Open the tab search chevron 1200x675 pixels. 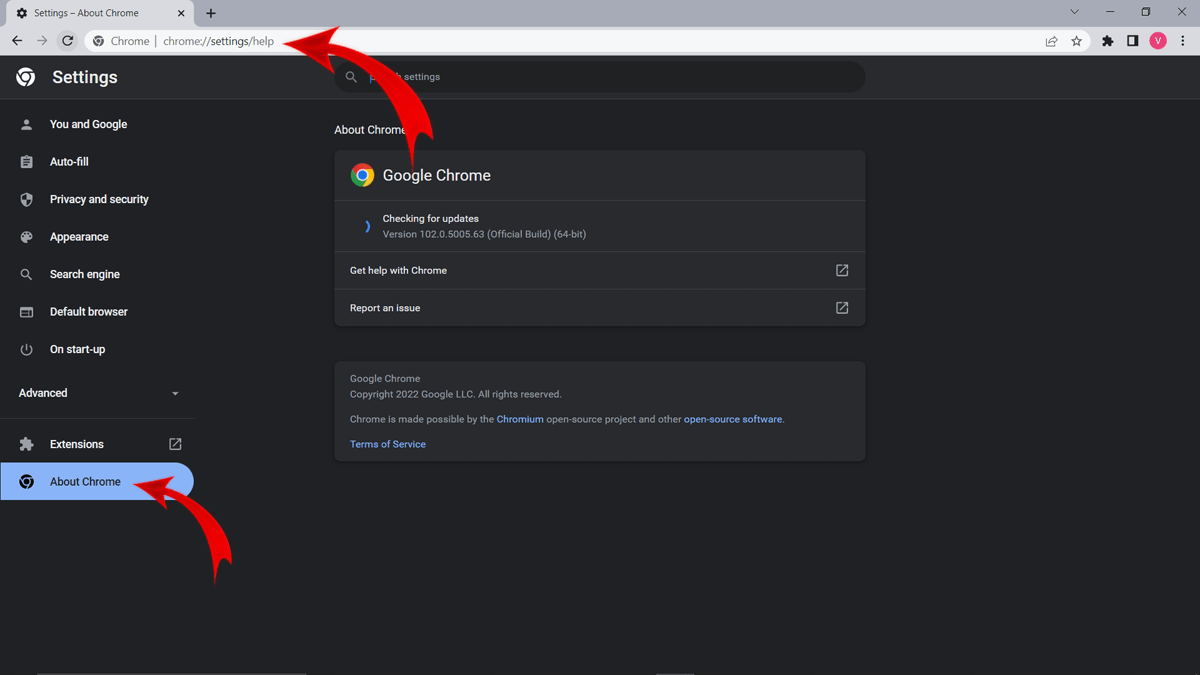[1074, 12]
